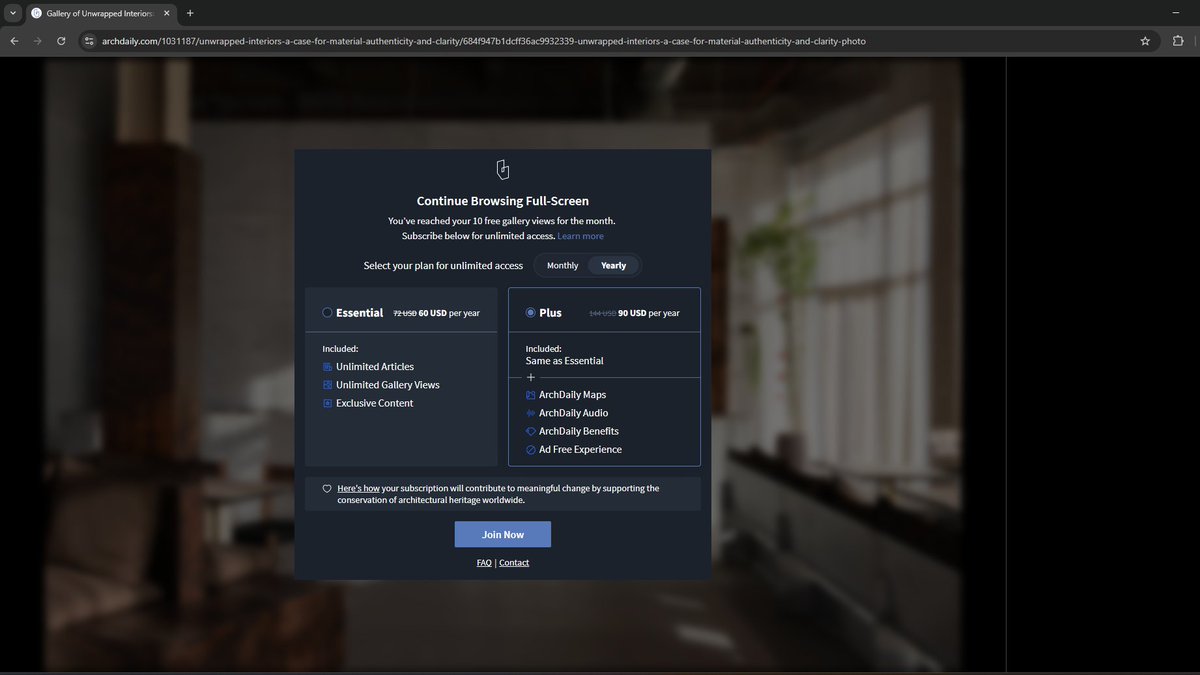Click the 90 USD per year price
Image resolution: width=1200 pixels, height=675 pixels.
click(649, 313)
